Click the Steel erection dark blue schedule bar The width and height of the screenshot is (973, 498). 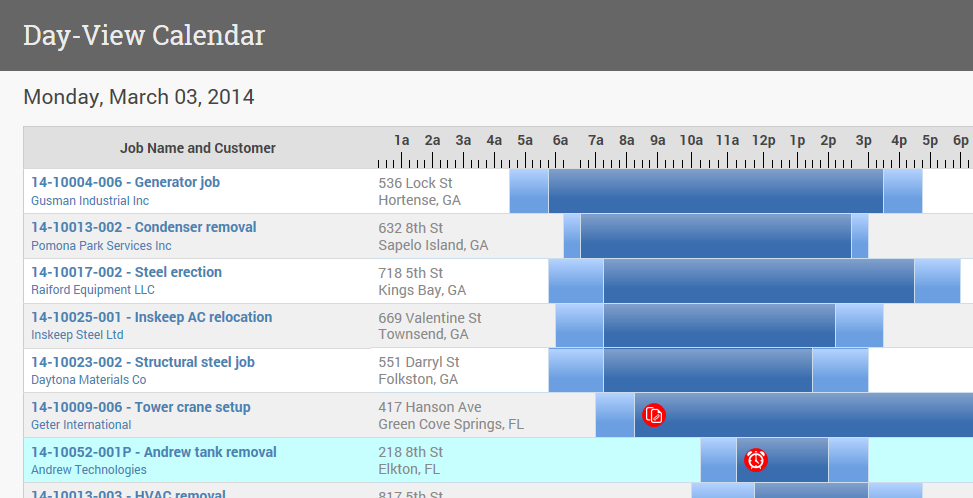tap(758, 281)
